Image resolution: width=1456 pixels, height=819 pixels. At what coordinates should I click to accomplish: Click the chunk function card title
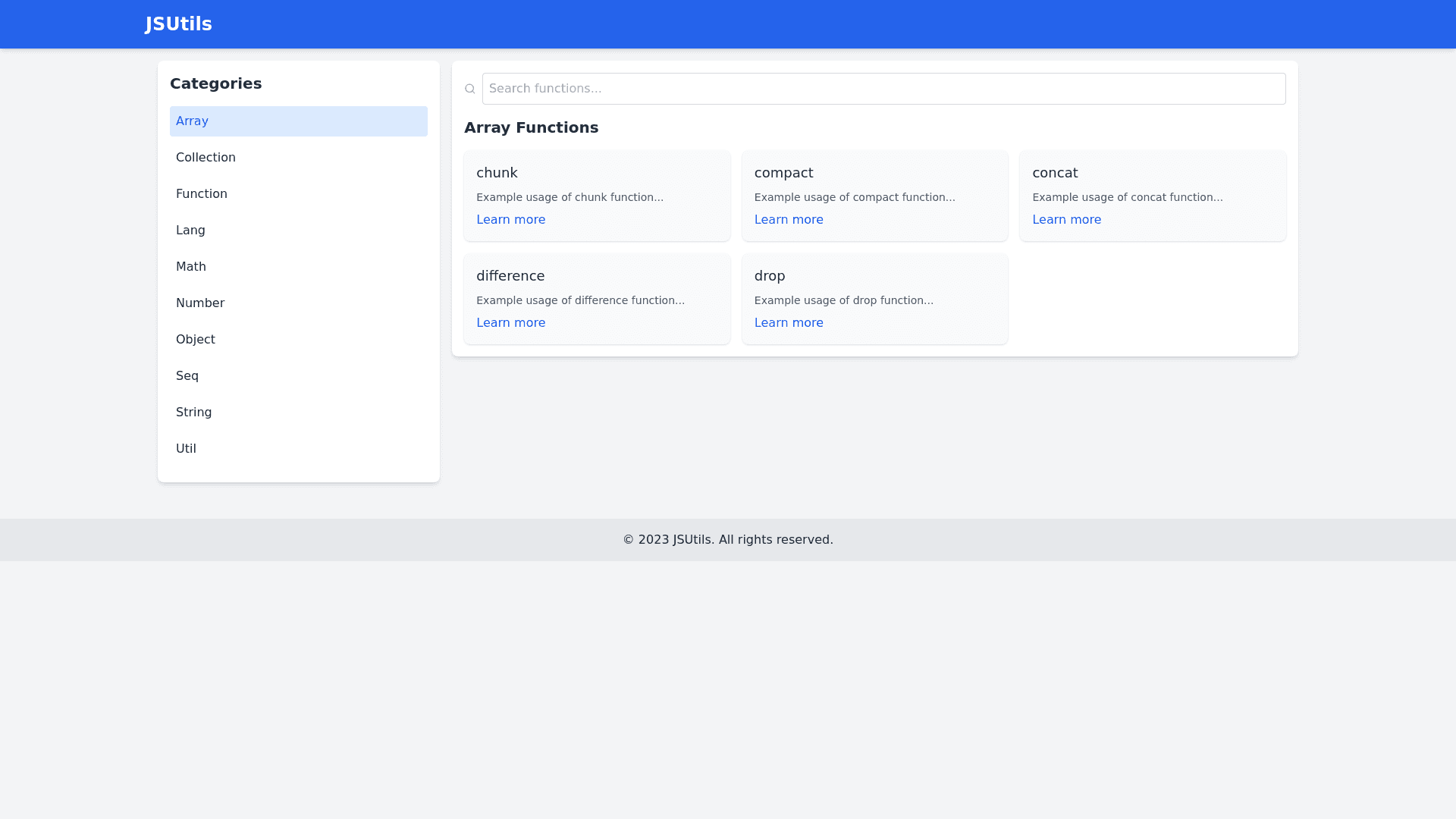click(x=497, y=173)
